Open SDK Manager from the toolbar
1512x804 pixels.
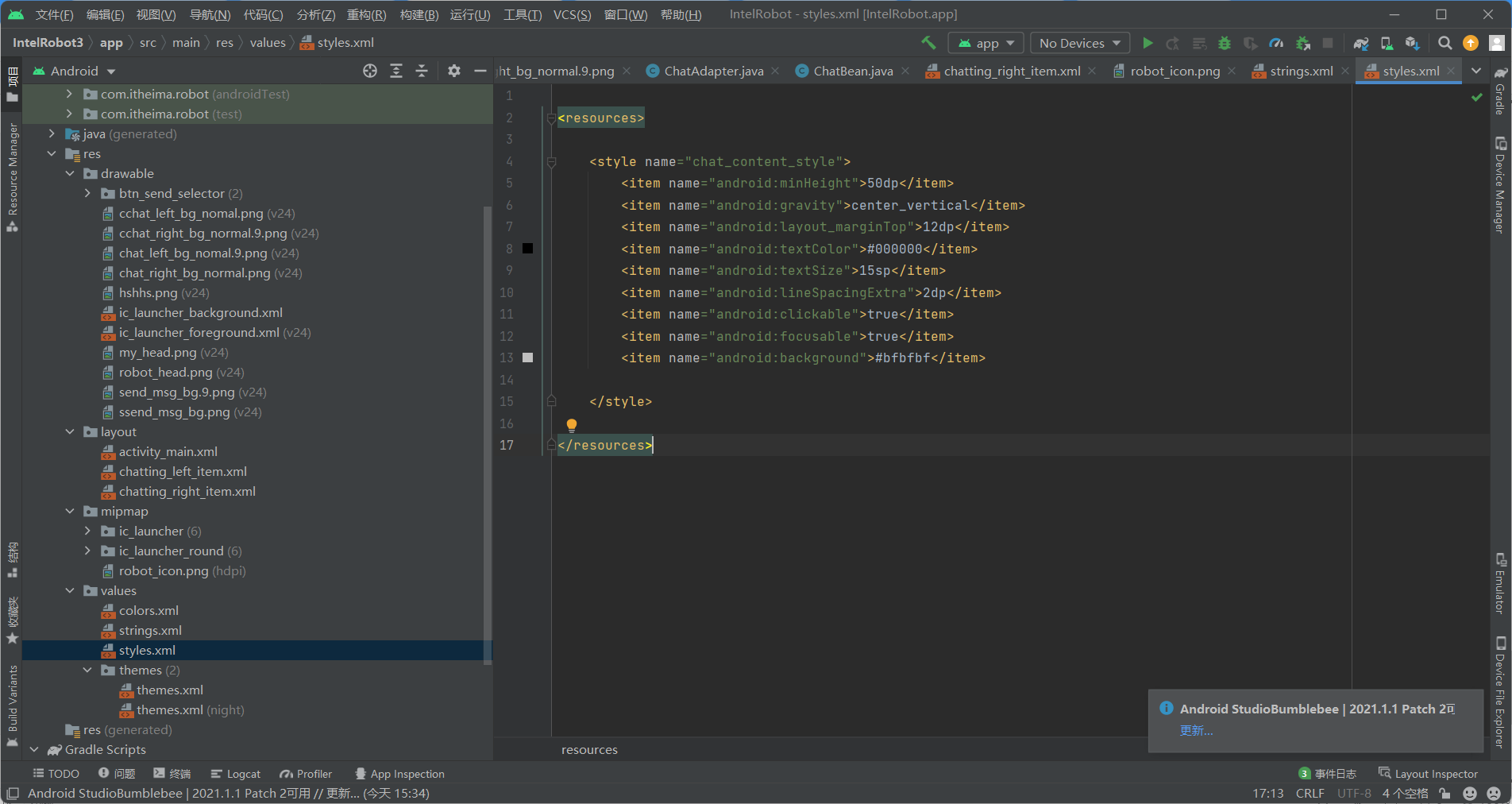[x=1412, y=43]
